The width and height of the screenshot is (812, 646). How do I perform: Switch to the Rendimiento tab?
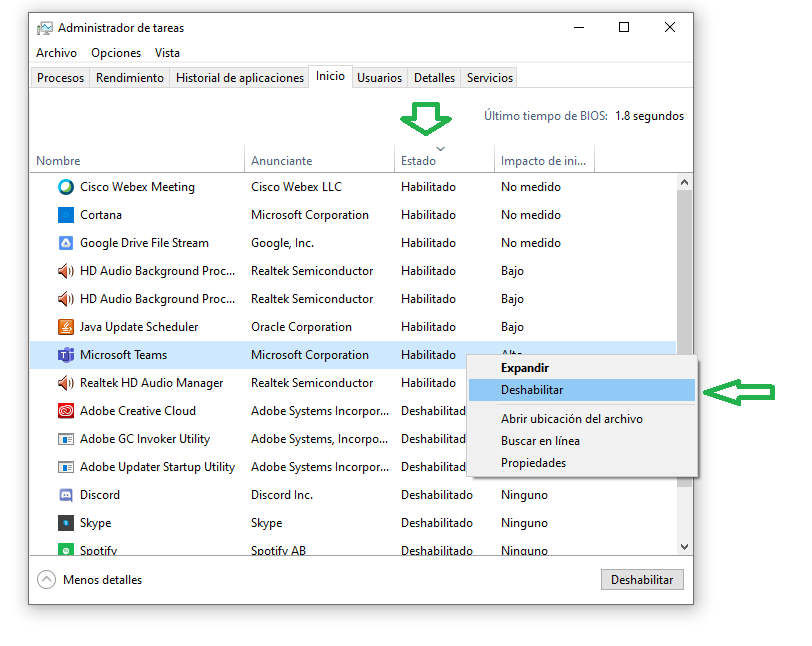pos(130,78)
